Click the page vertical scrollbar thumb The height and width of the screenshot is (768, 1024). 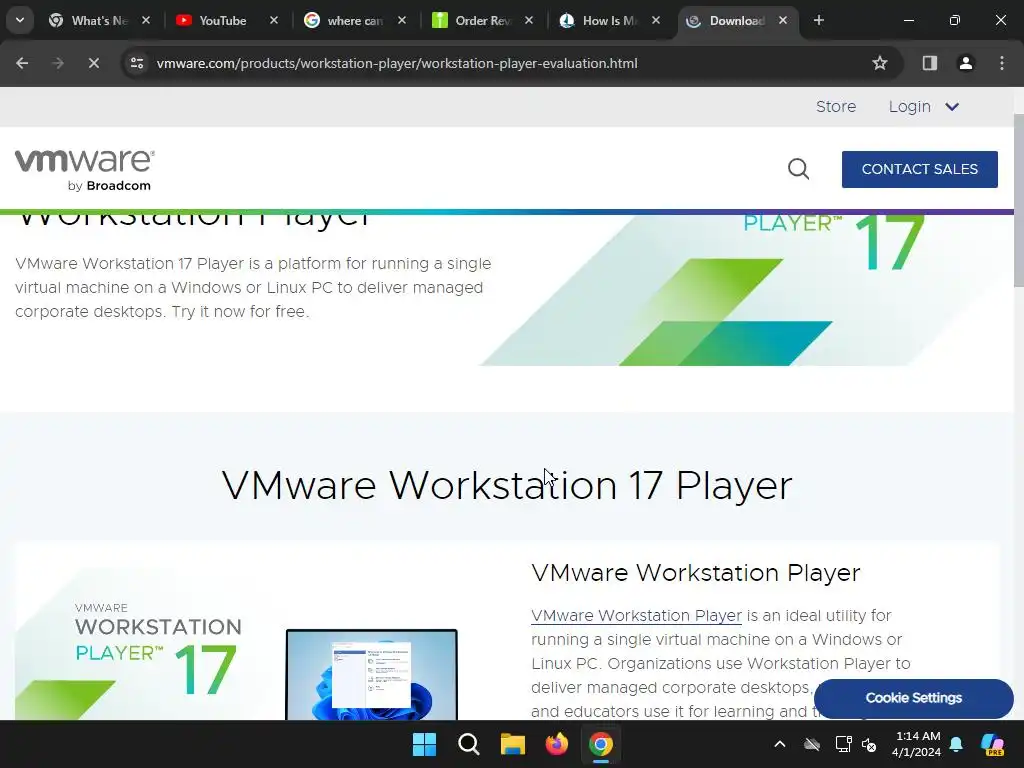coord(1019,199)
